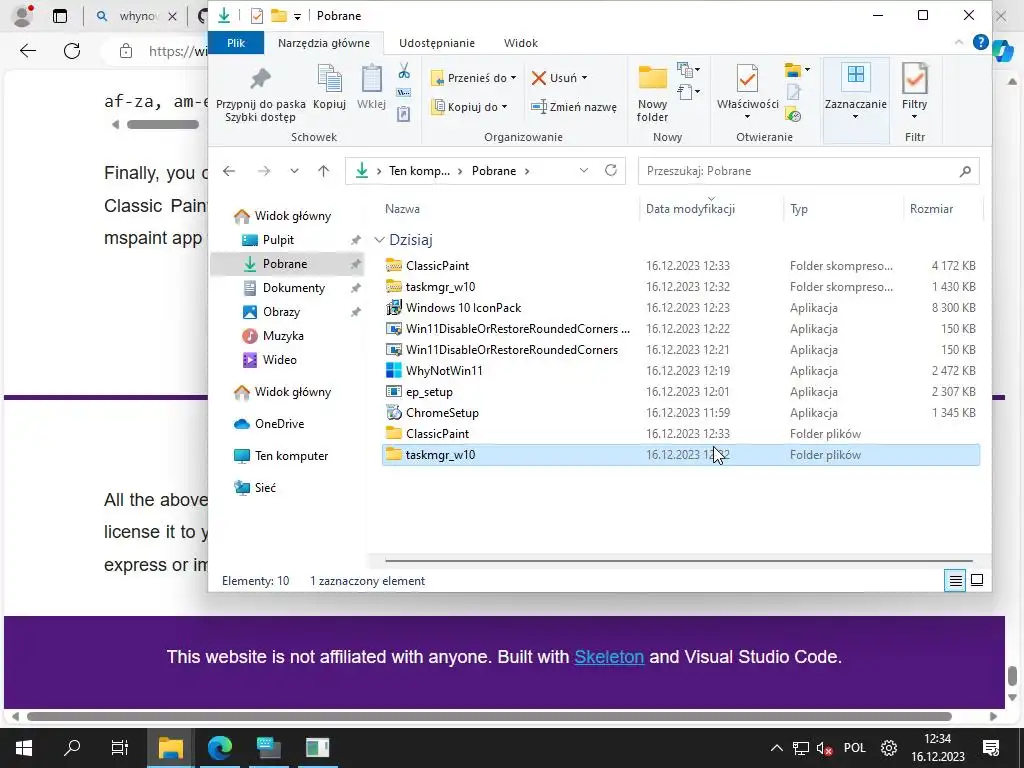This screenshot has width=1024, height=768.
Task: Open Kopiuj do dropdown
Action: (469, 106)
